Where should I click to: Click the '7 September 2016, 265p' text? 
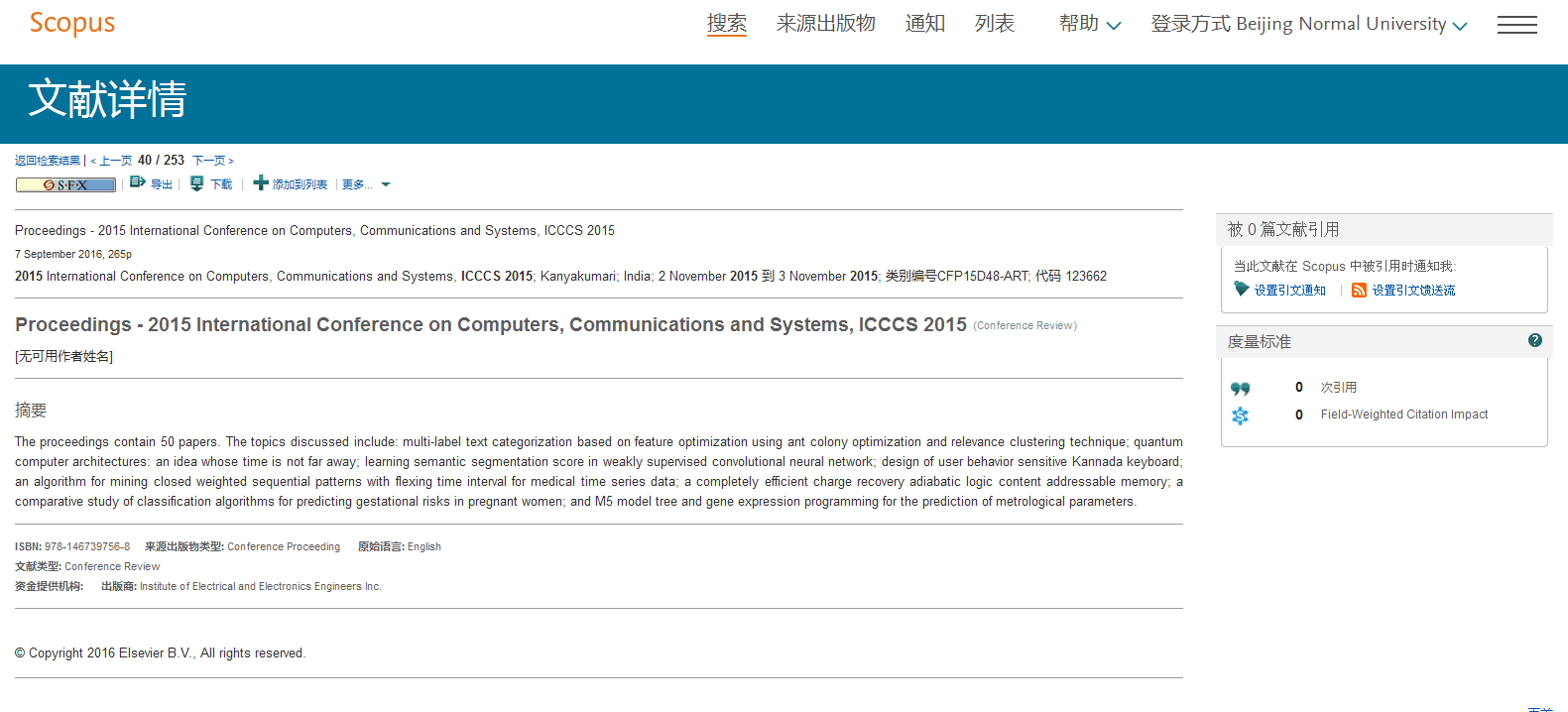coord(73,255)
